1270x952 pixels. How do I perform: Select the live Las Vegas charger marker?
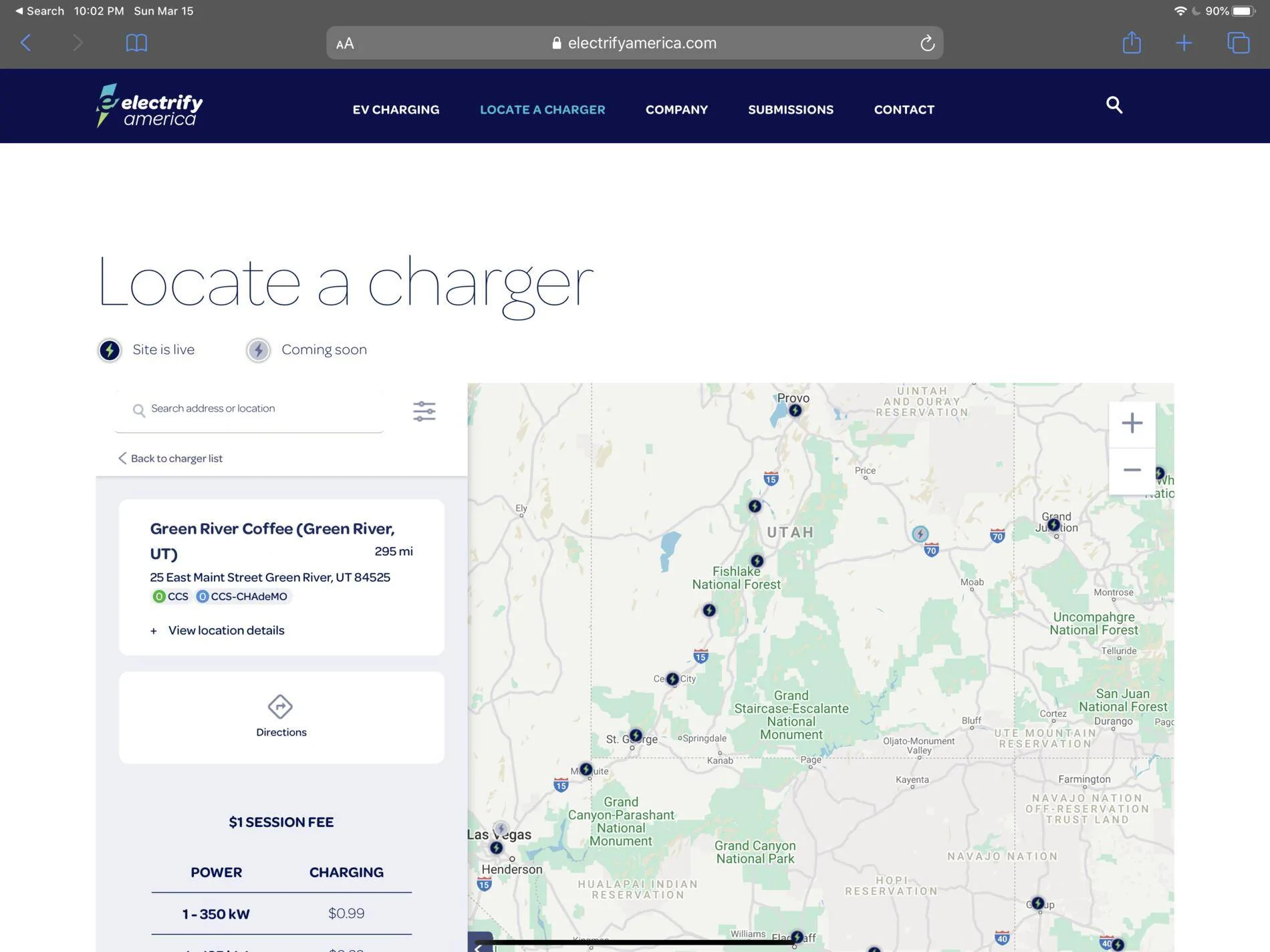coord(496,848)
